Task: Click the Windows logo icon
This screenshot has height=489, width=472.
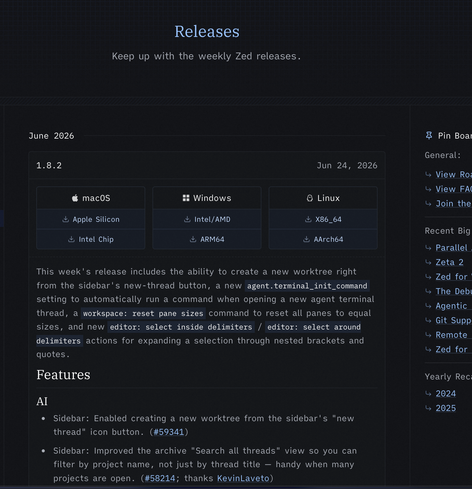Action: click(x=186, y=198)
